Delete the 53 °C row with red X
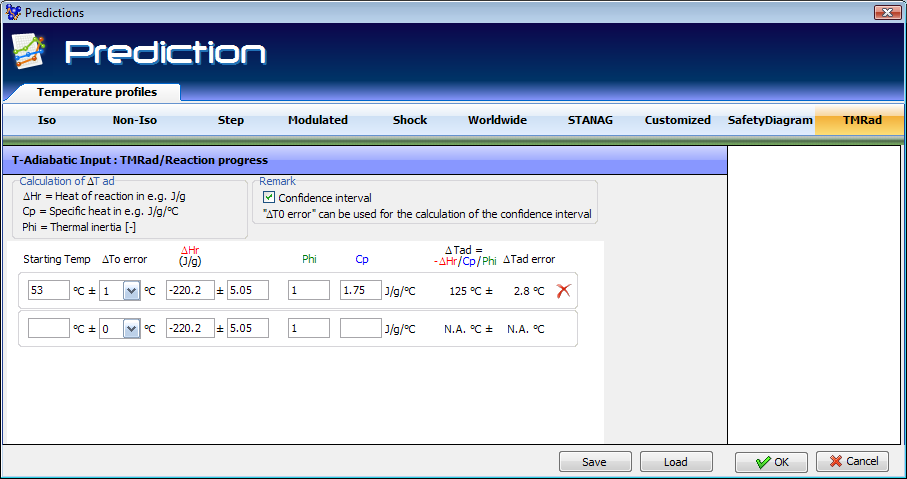This screenshot has height=479, width=907. [x=563, y=290]
